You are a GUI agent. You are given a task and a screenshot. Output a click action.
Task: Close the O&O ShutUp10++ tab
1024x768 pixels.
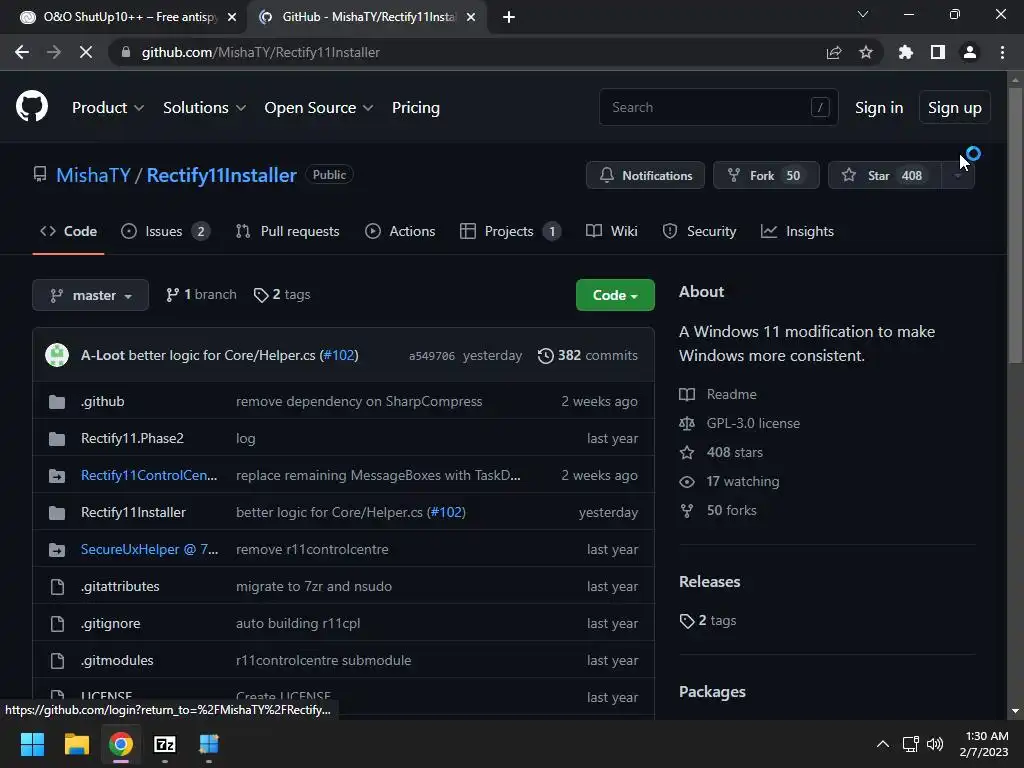[x=232, y=17]
